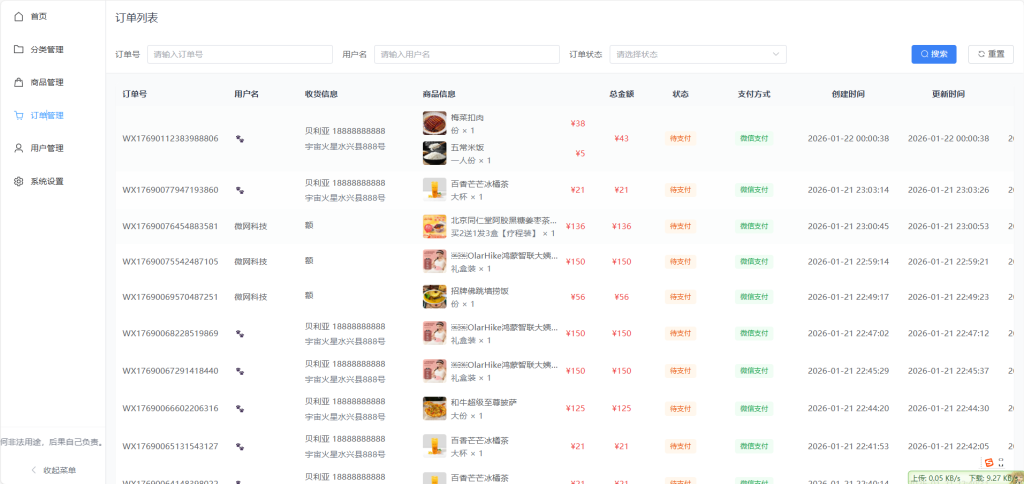Click the 和牛超级至尊披萨 product thumbnail
This screenshot has width=1024, height=484.
pos(434,408)
